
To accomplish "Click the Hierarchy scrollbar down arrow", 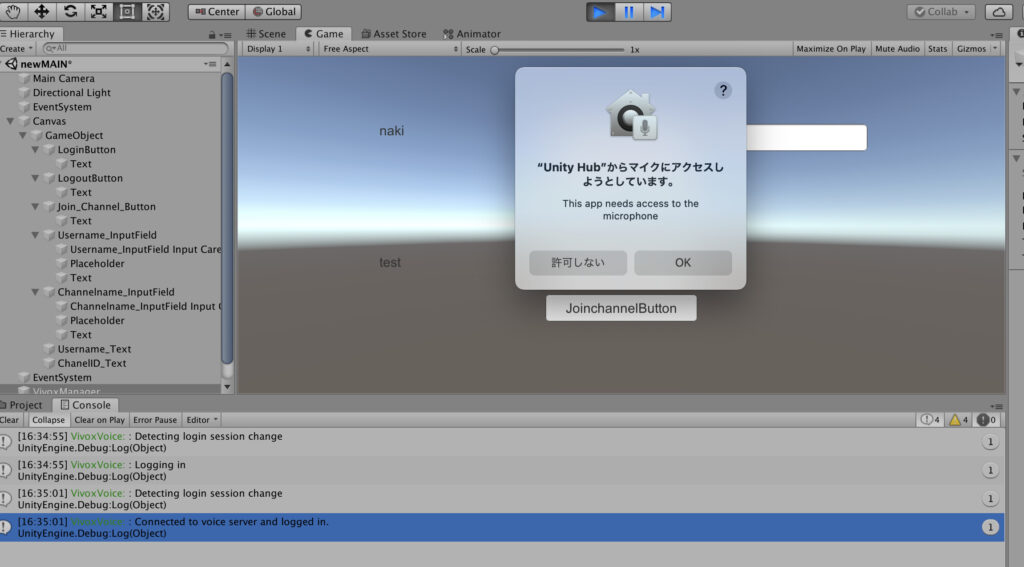I will pos(227,387).
